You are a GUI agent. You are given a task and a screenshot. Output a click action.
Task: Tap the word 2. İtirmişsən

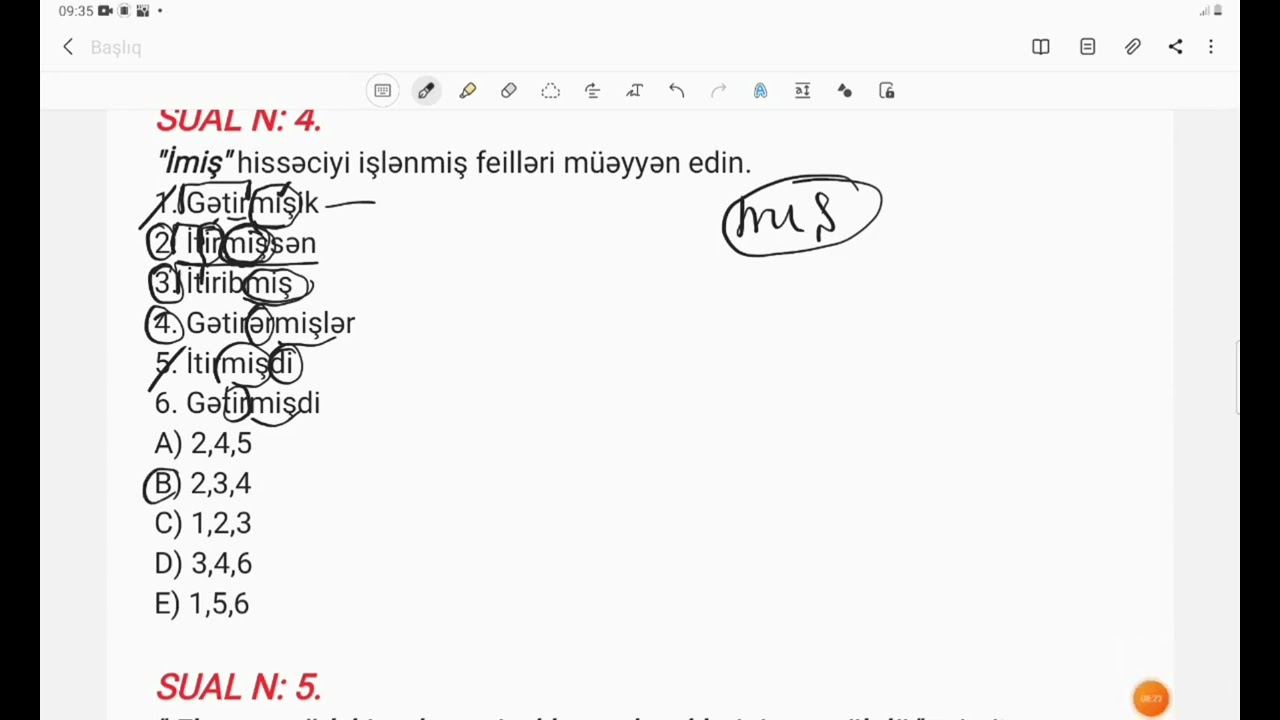click(x=236, y=243)
